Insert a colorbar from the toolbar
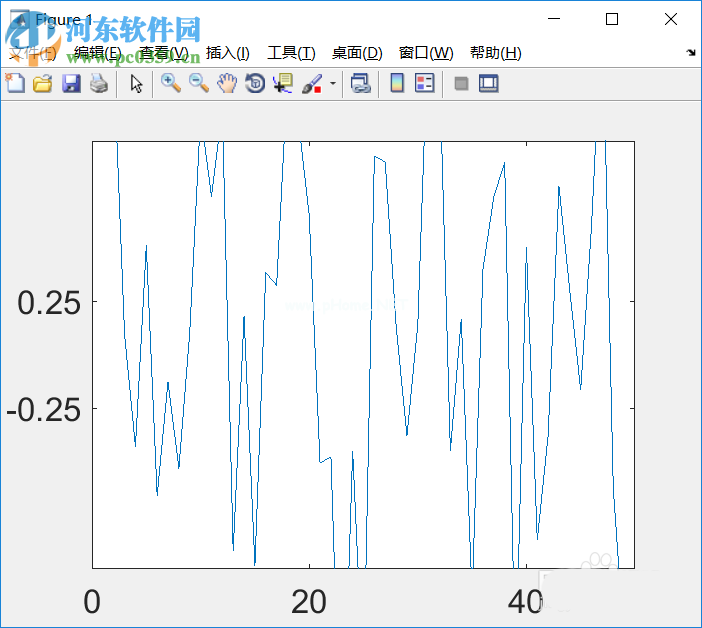This screenshot has height=628, width=702. point(397,84)
